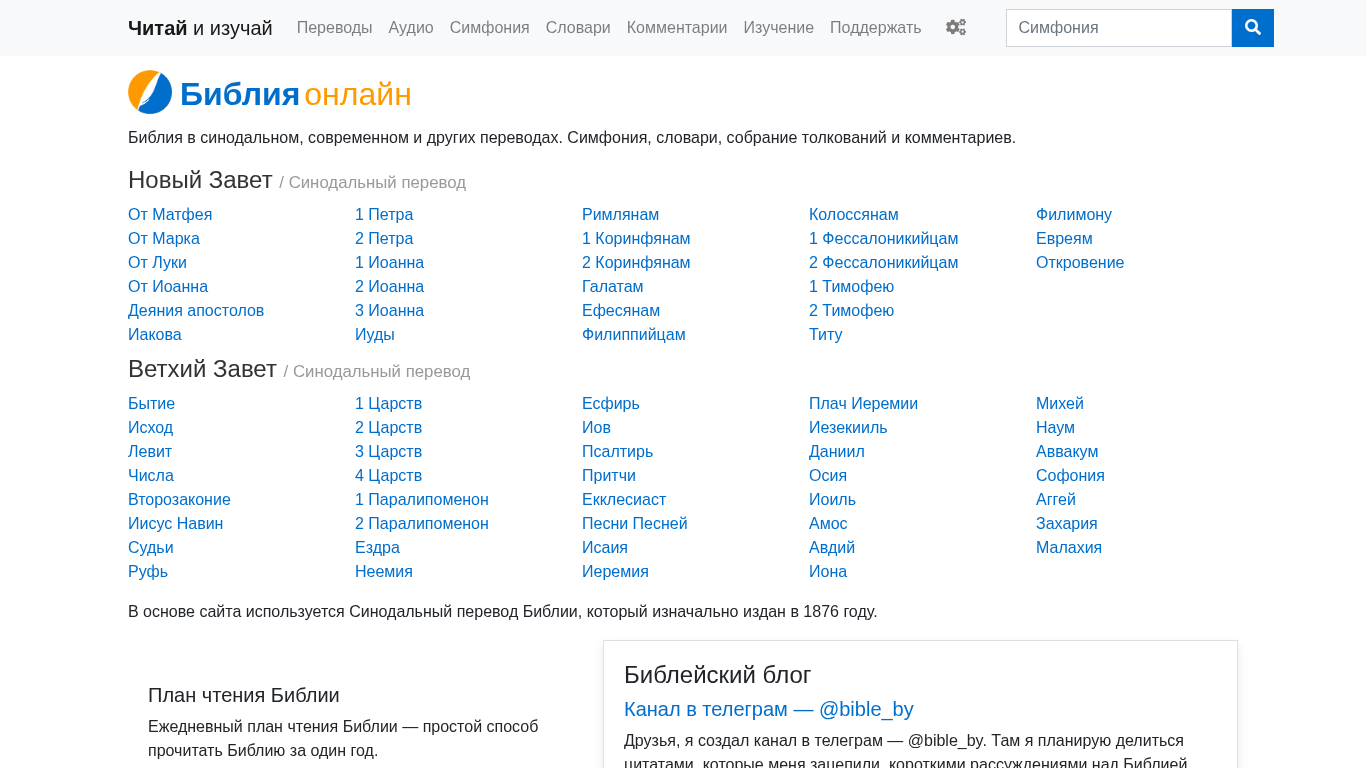The width and height of the screenshot is (1366, 768).
Task: Open the Римлянам epistle link
Action: coord(621,215)
